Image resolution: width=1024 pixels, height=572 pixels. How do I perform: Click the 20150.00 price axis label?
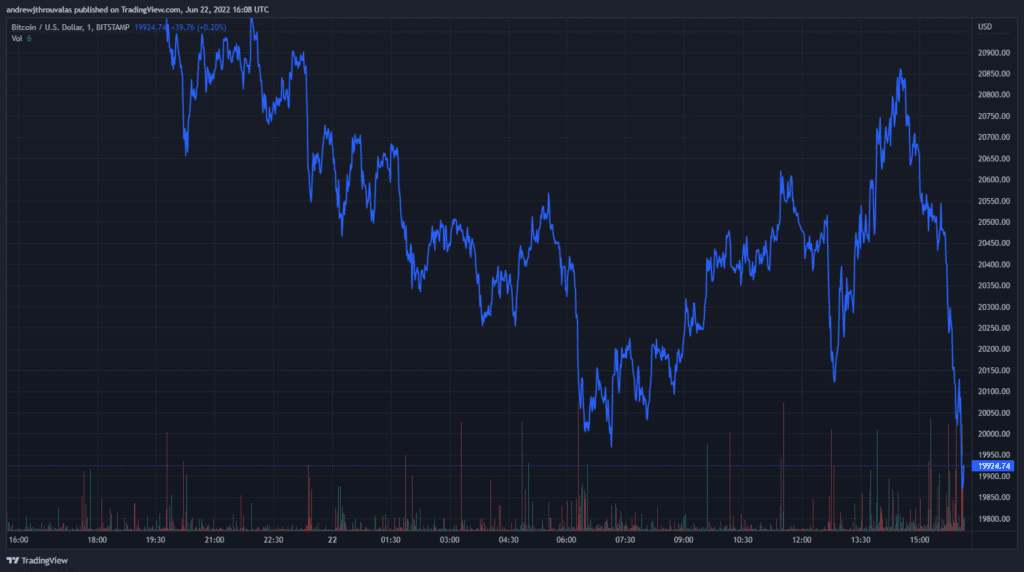(x=994, y=370)
